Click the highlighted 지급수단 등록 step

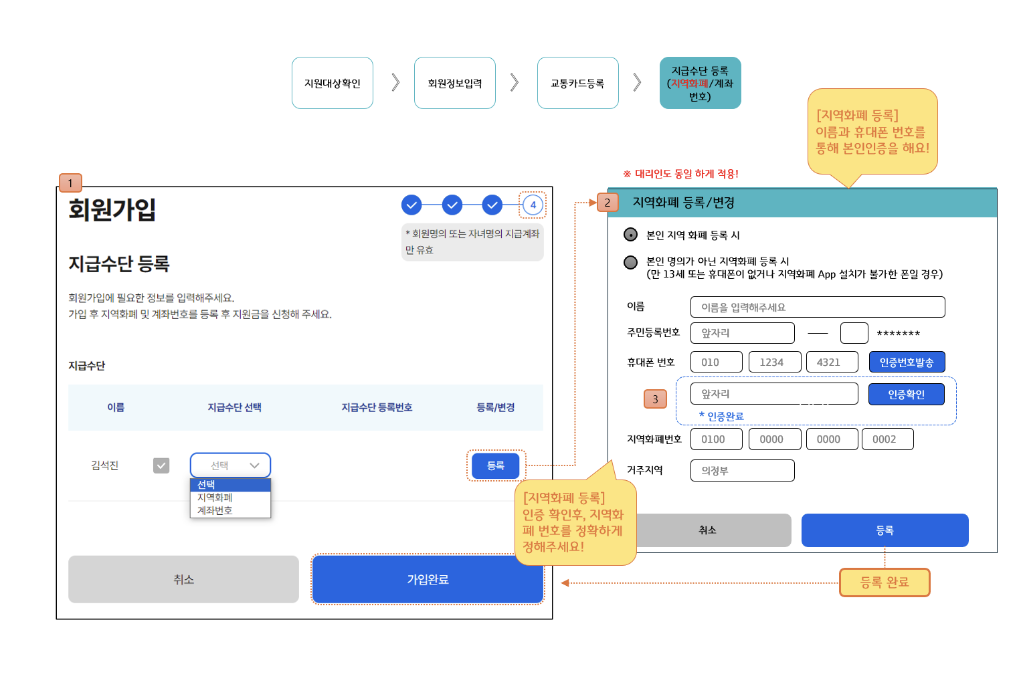pos(699,82)
